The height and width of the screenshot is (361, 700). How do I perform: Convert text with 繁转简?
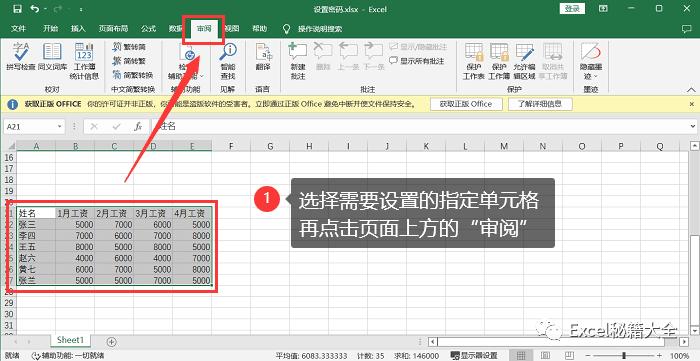tap(129, 46)
